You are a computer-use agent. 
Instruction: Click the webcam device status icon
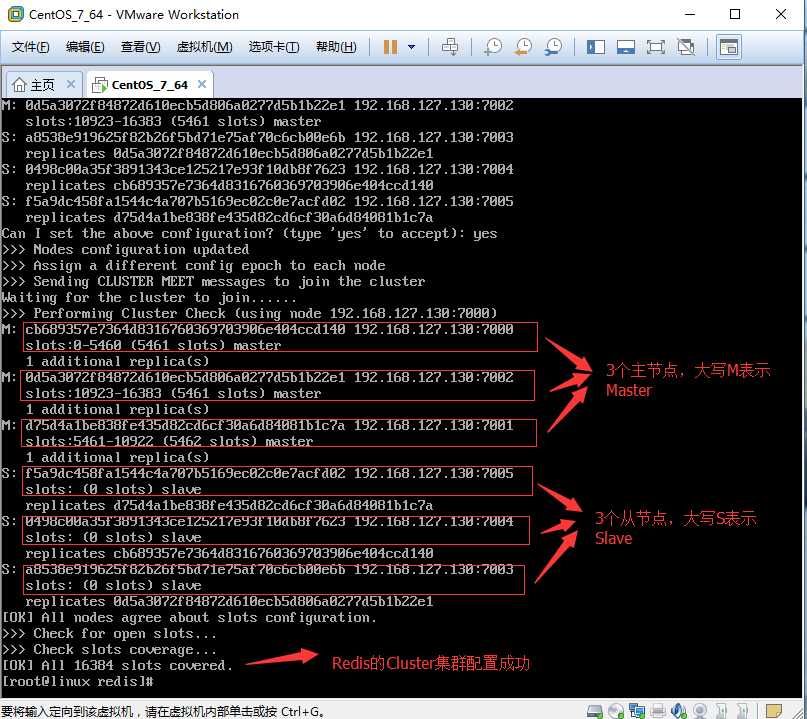point(699,711)
